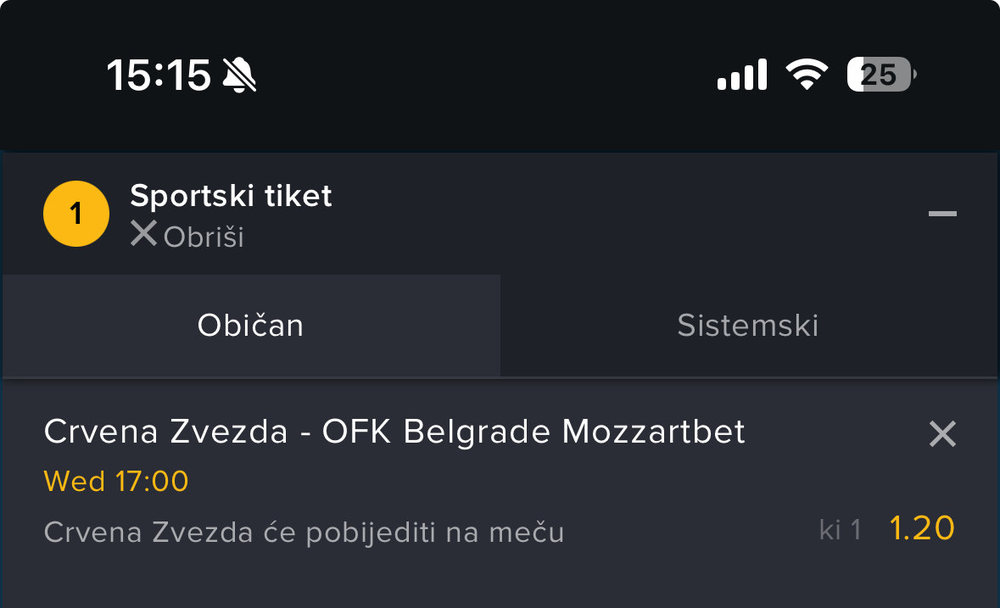Tap the yellow selection count badge
Screen dimensions: 1000x608
[76, 214]
